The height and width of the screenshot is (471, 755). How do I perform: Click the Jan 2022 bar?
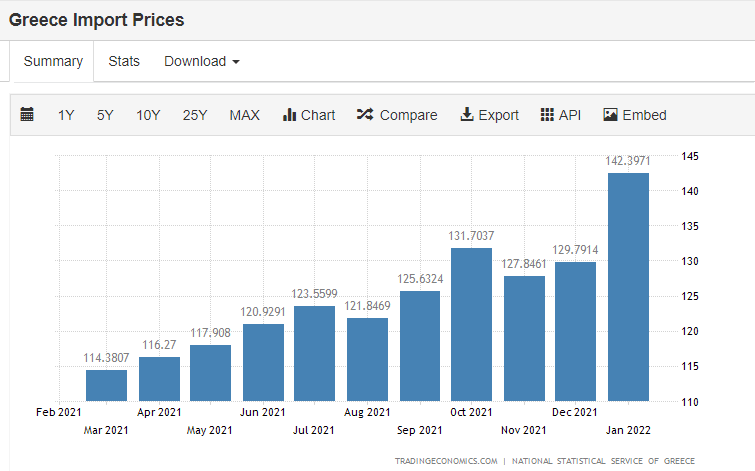click(x=628, y=287)
